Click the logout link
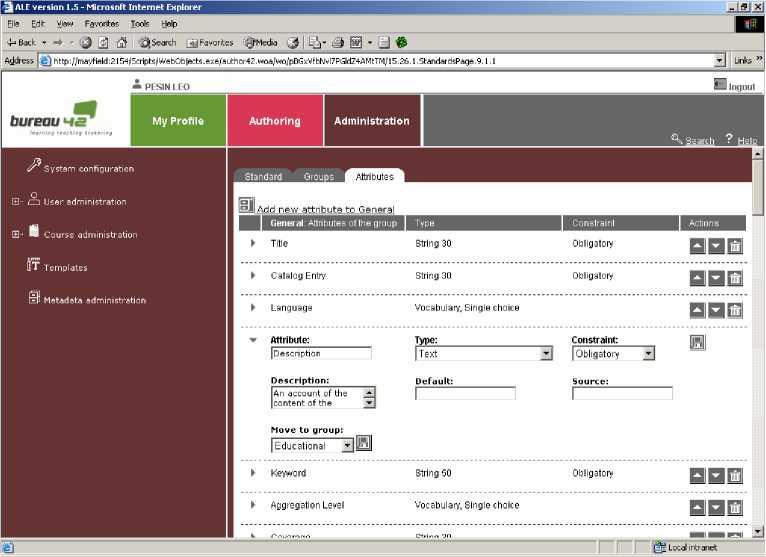The width and height of the screenshot is (766, 557). click(742, 87)
